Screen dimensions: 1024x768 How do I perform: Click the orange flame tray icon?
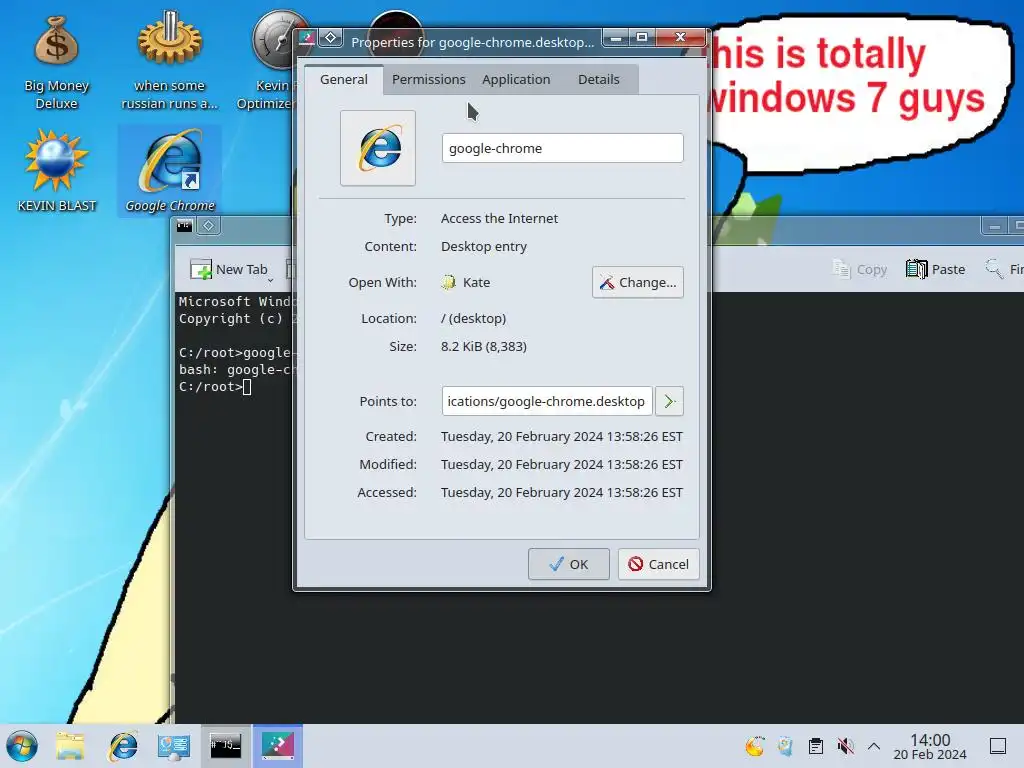pyautogui.click(x=755, y=746)
